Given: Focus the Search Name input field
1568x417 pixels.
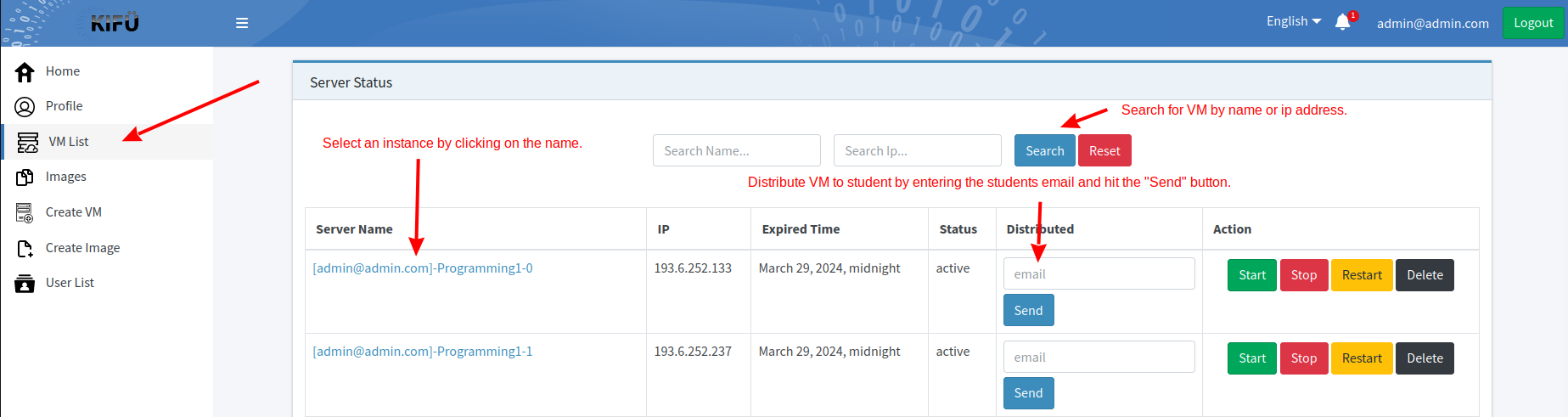Looking at the screenshot, I should point(736,151).
